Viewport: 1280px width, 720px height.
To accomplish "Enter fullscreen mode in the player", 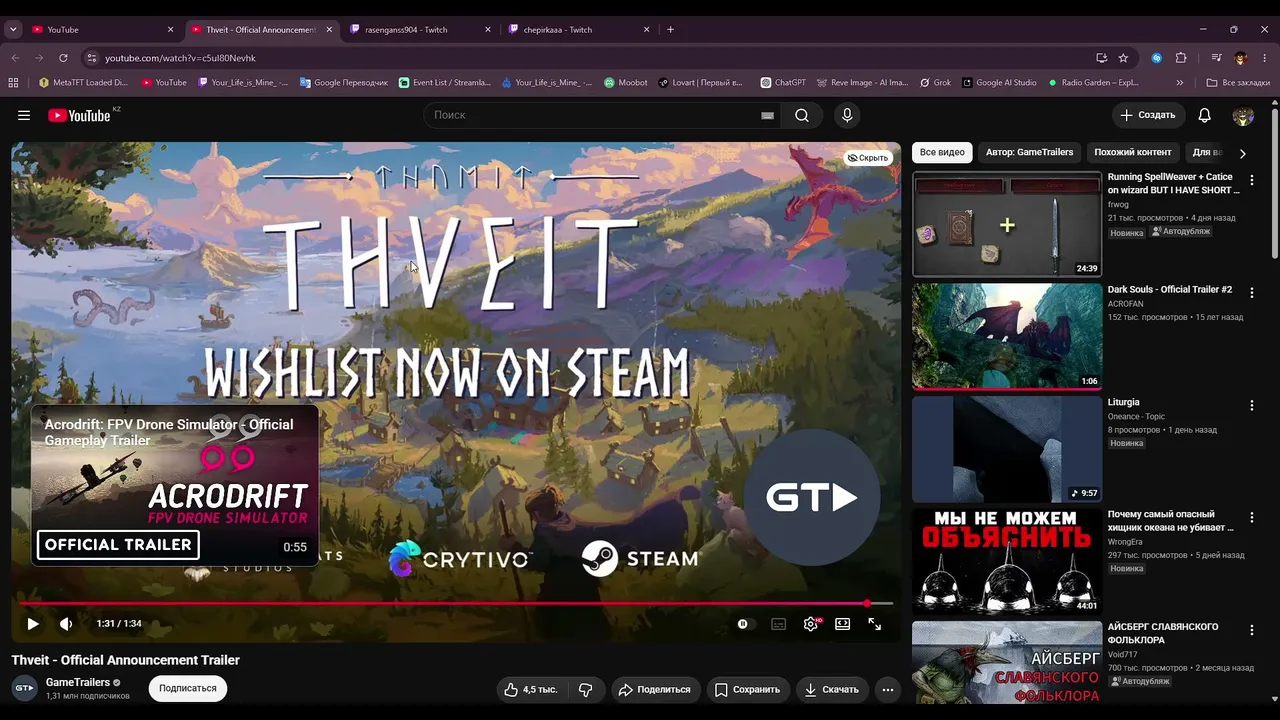I will pos(875,624).
